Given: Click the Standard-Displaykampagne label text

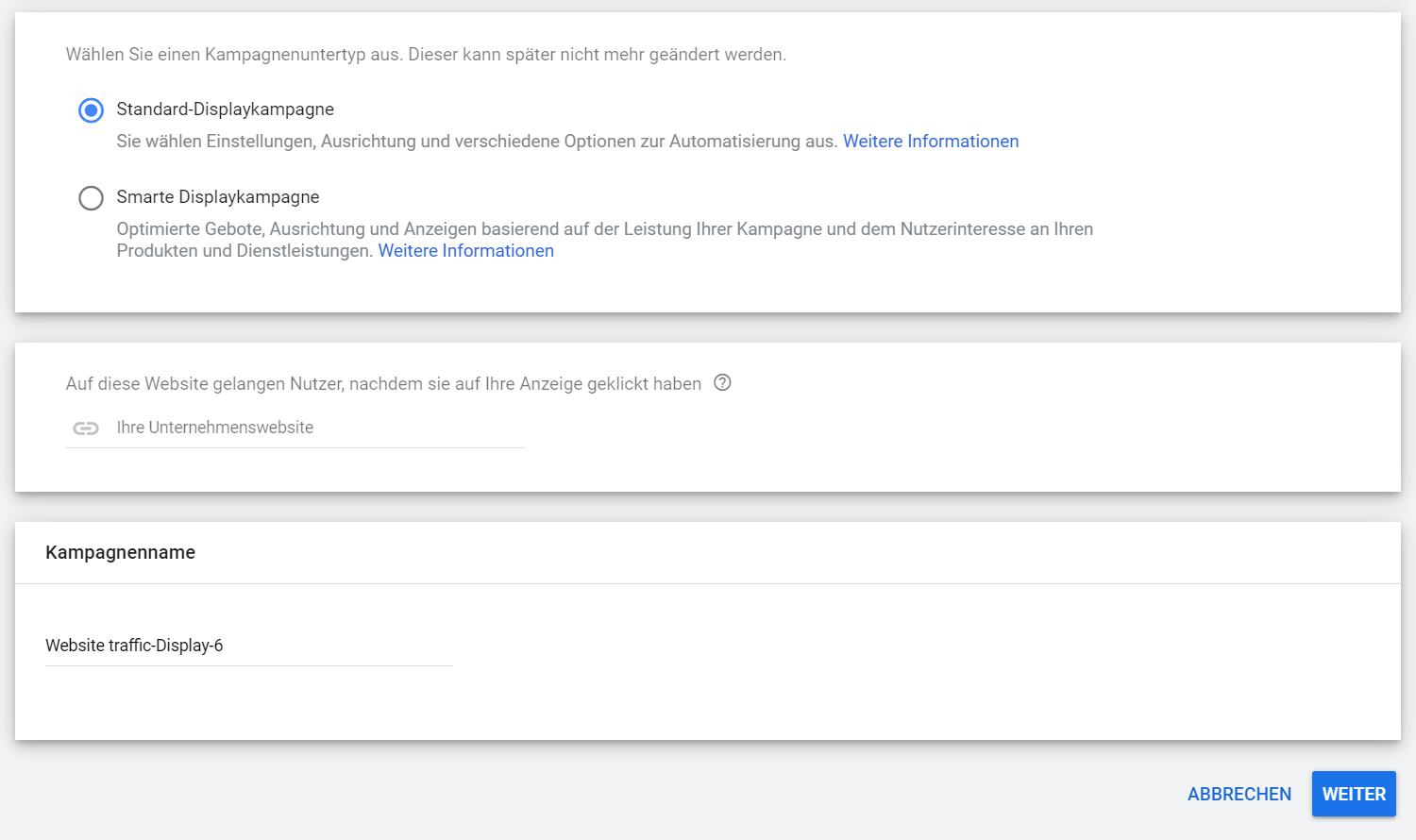Looking at the screenshot, I should [x=225, y=109].
